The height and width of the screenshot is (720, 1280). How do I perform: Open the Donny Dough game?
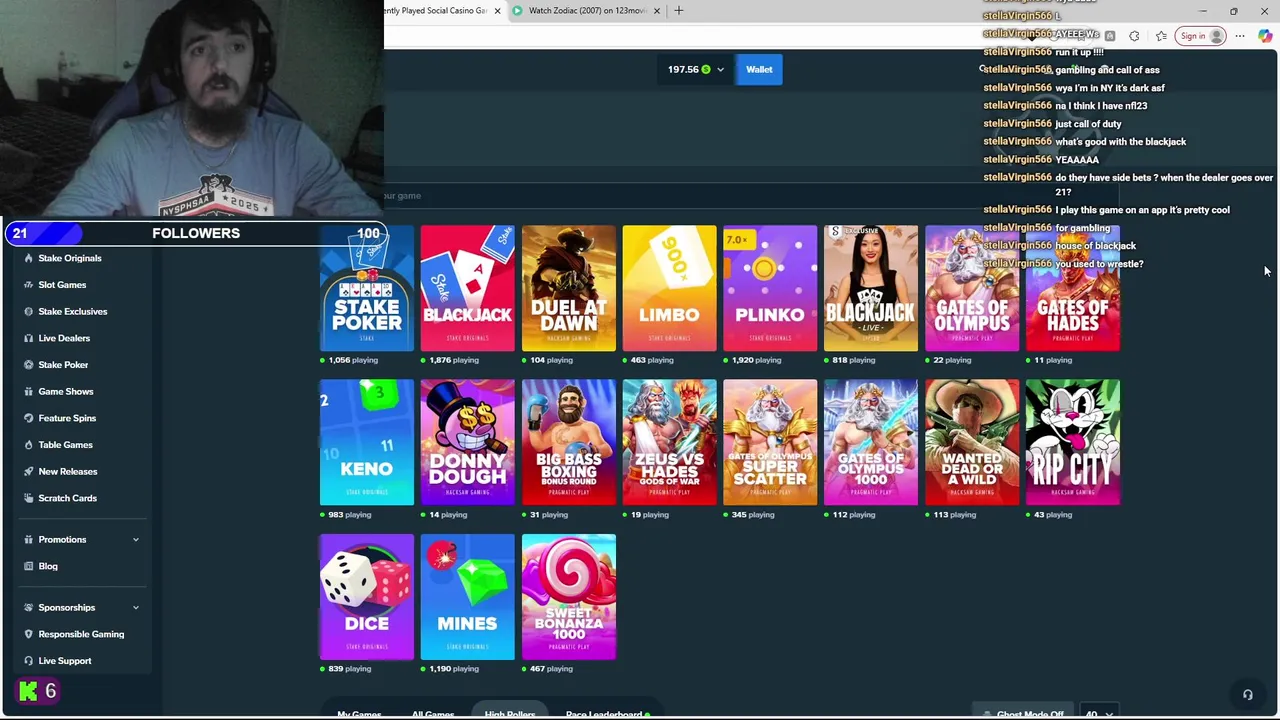pos(467,443)
